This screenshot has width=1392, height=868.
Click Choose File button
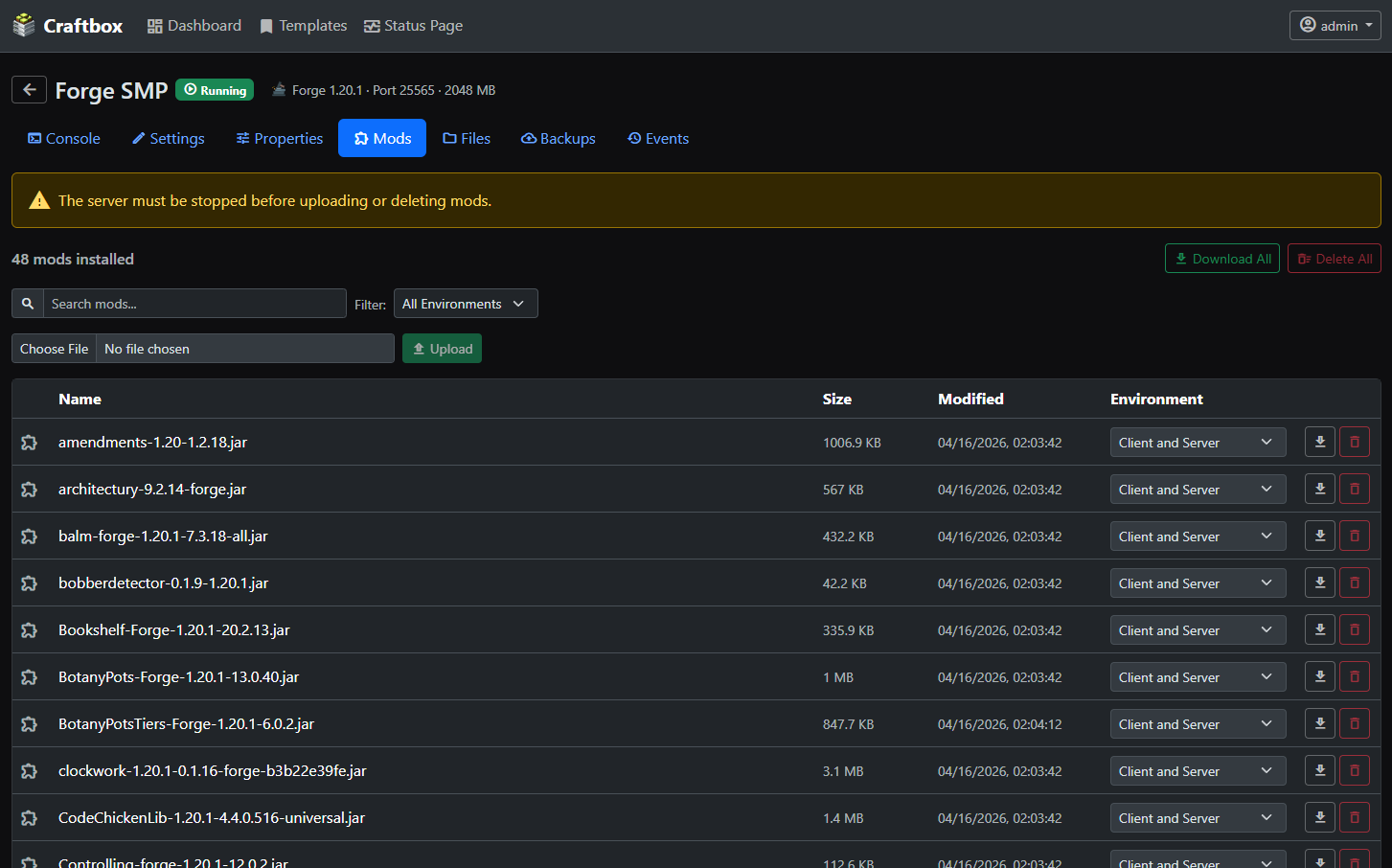(54, 349)
